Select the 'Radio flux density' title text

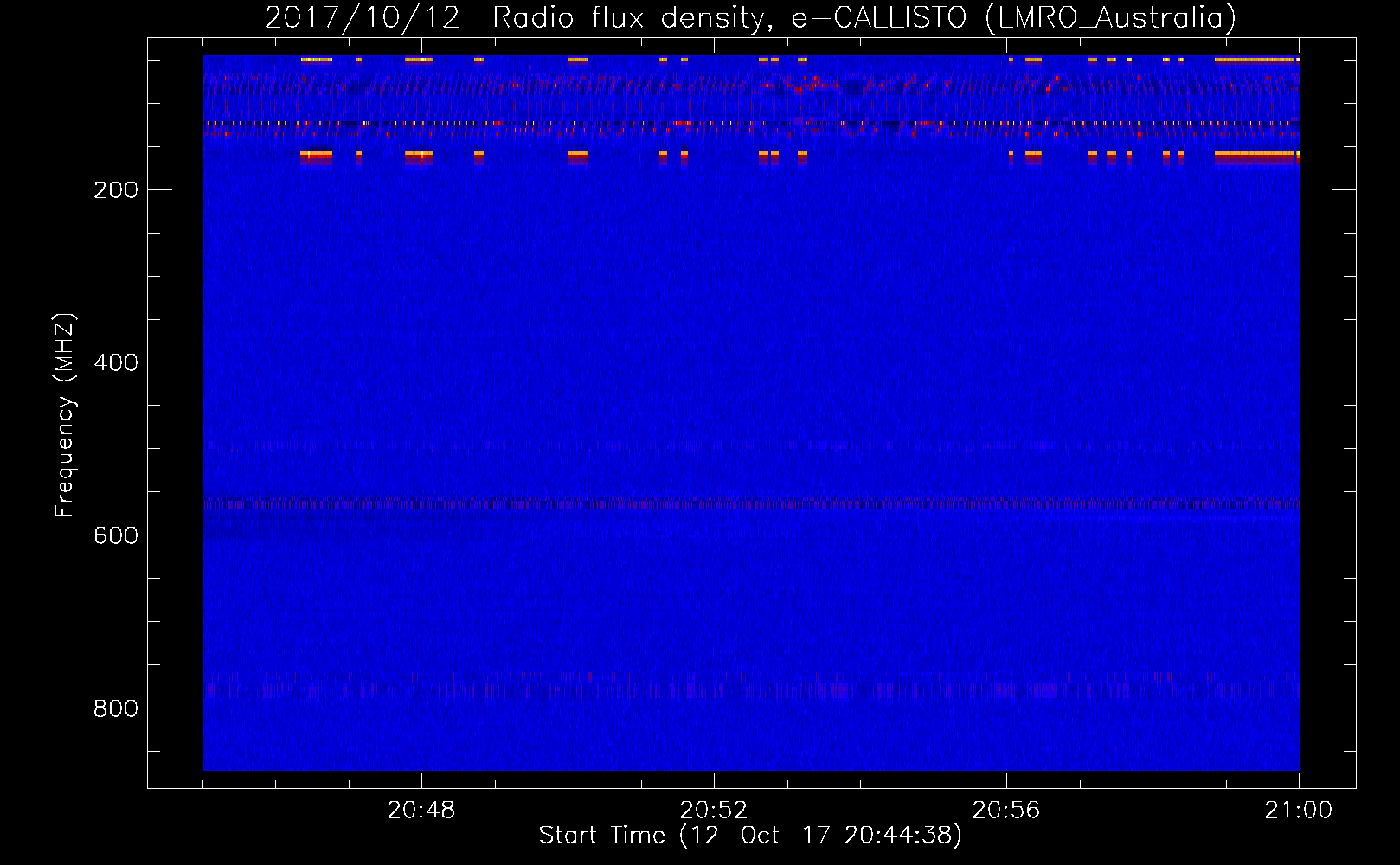point(633,17)
